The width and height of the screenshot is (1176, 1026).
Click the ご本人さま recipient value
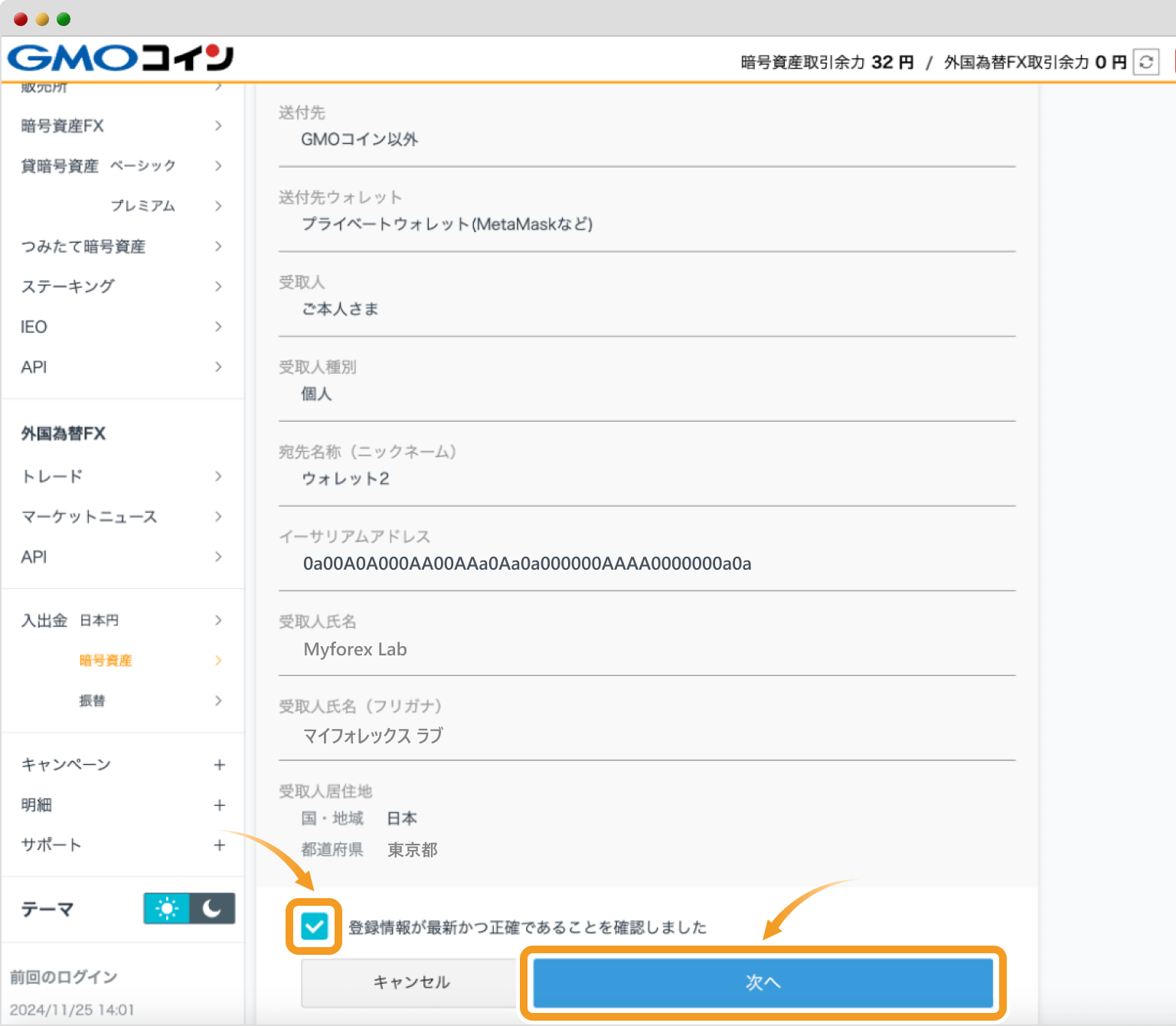tap(340, 309)
